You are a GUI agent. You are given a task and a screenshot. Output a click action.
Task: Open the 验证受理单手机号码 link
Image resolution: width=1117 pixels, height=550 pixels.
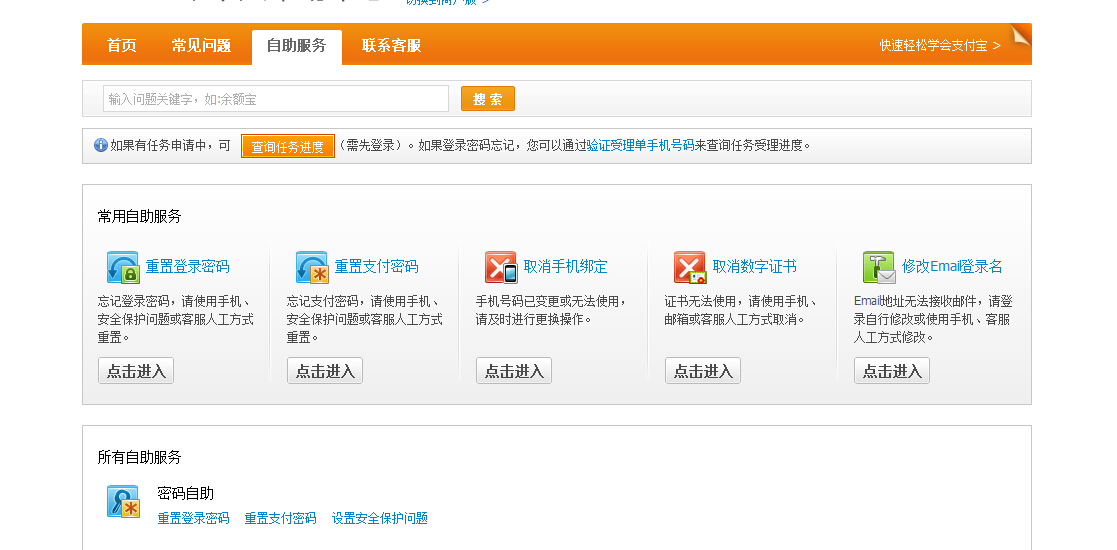pyautogui.click(x=640, y=146)
